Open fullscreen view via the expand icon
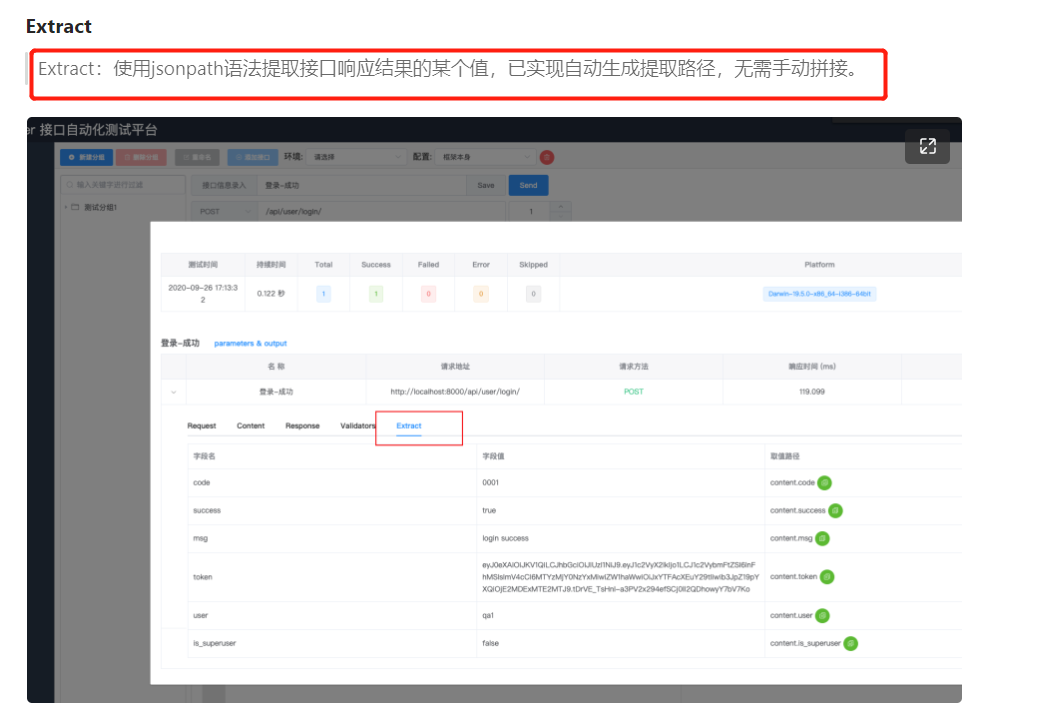The height and width of the screenshot is (718, 1057). click(927, 146)
